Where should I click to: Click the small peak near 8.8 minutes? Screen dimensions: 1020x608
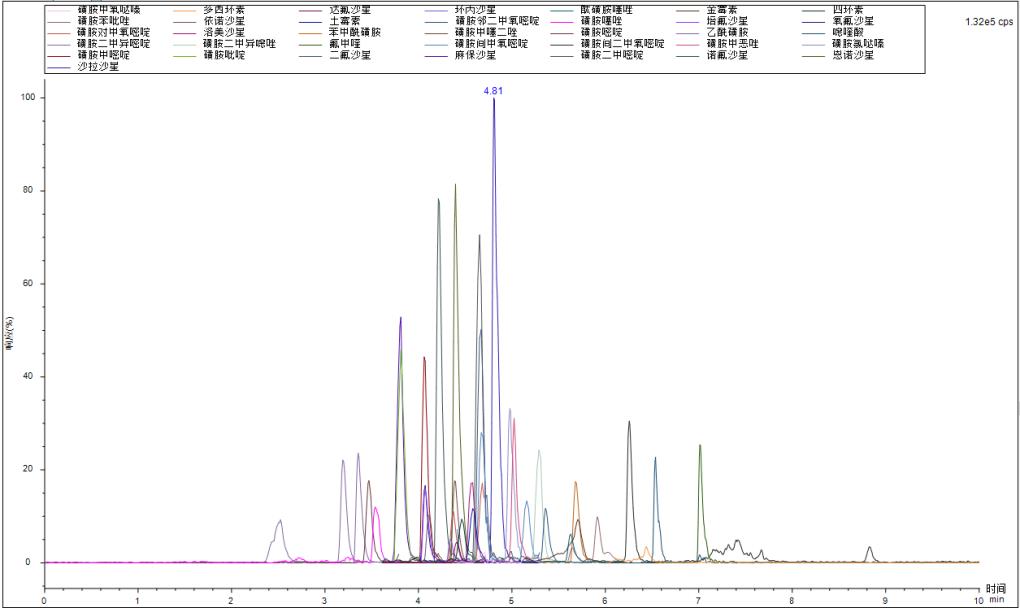click(869, 548)
